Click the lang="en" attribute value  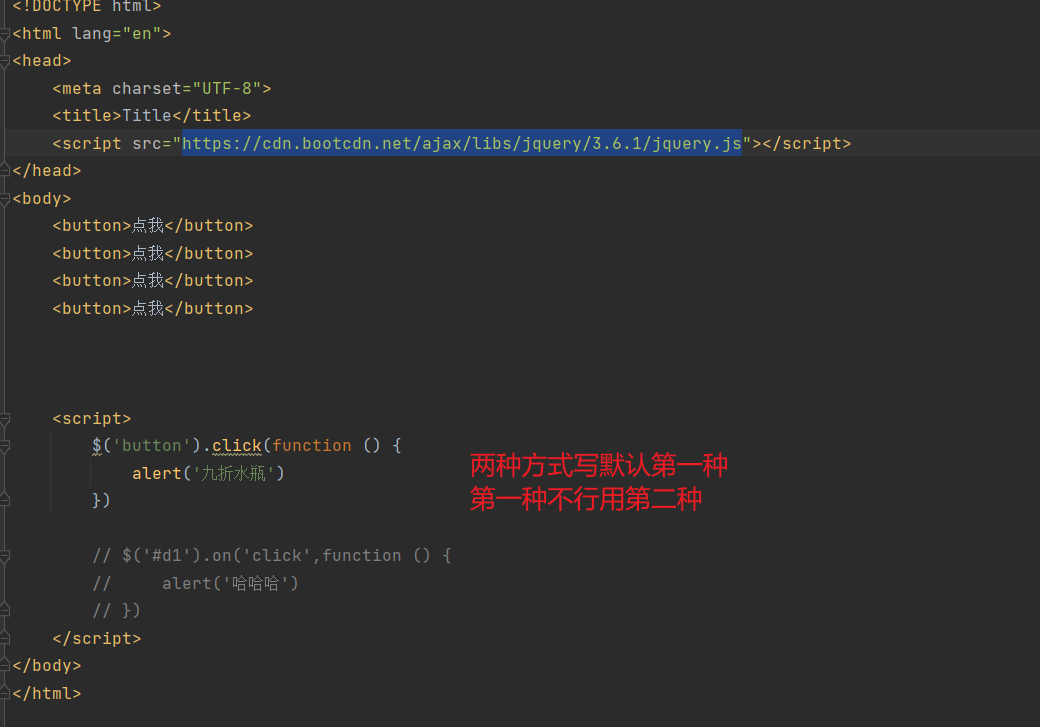(142, 34)
